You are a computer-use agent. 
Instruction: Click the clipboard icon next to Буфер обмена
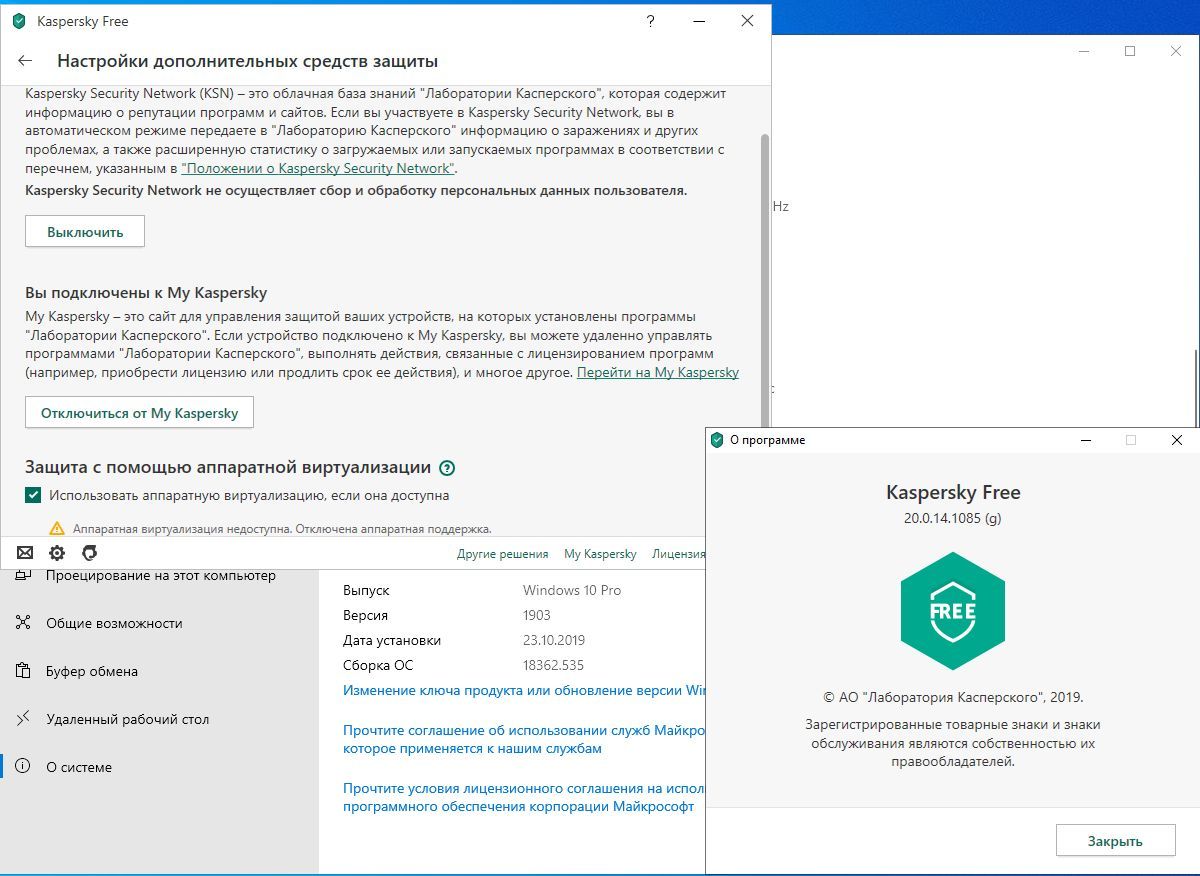tap(24, 671)
